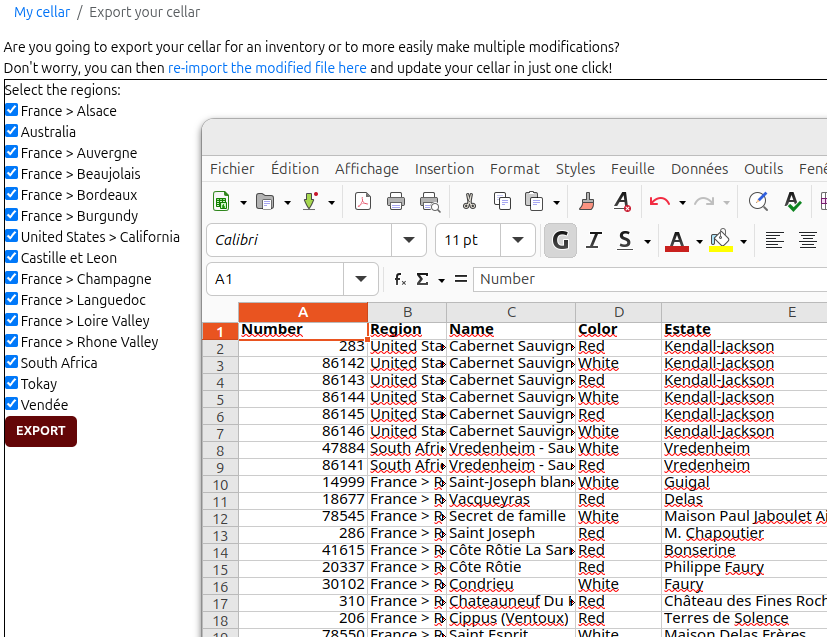Open the Calibri font name dropdown
This screenshot has height=637, width=827.
point(408,240)
